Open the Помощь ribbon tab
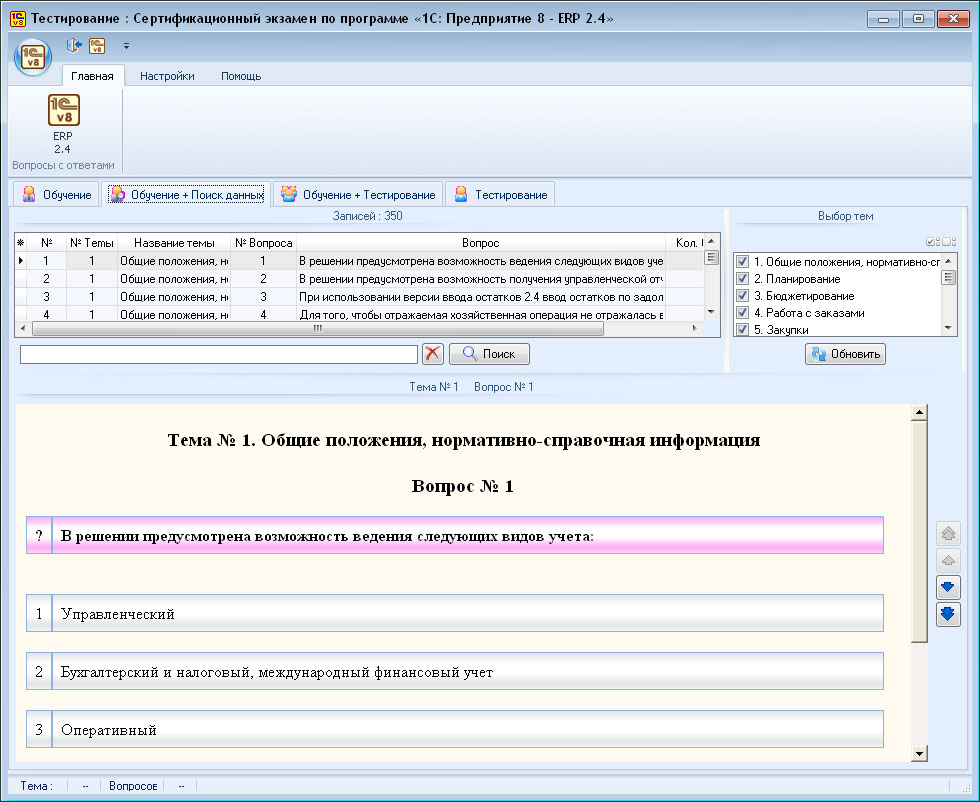 point(241,76)
